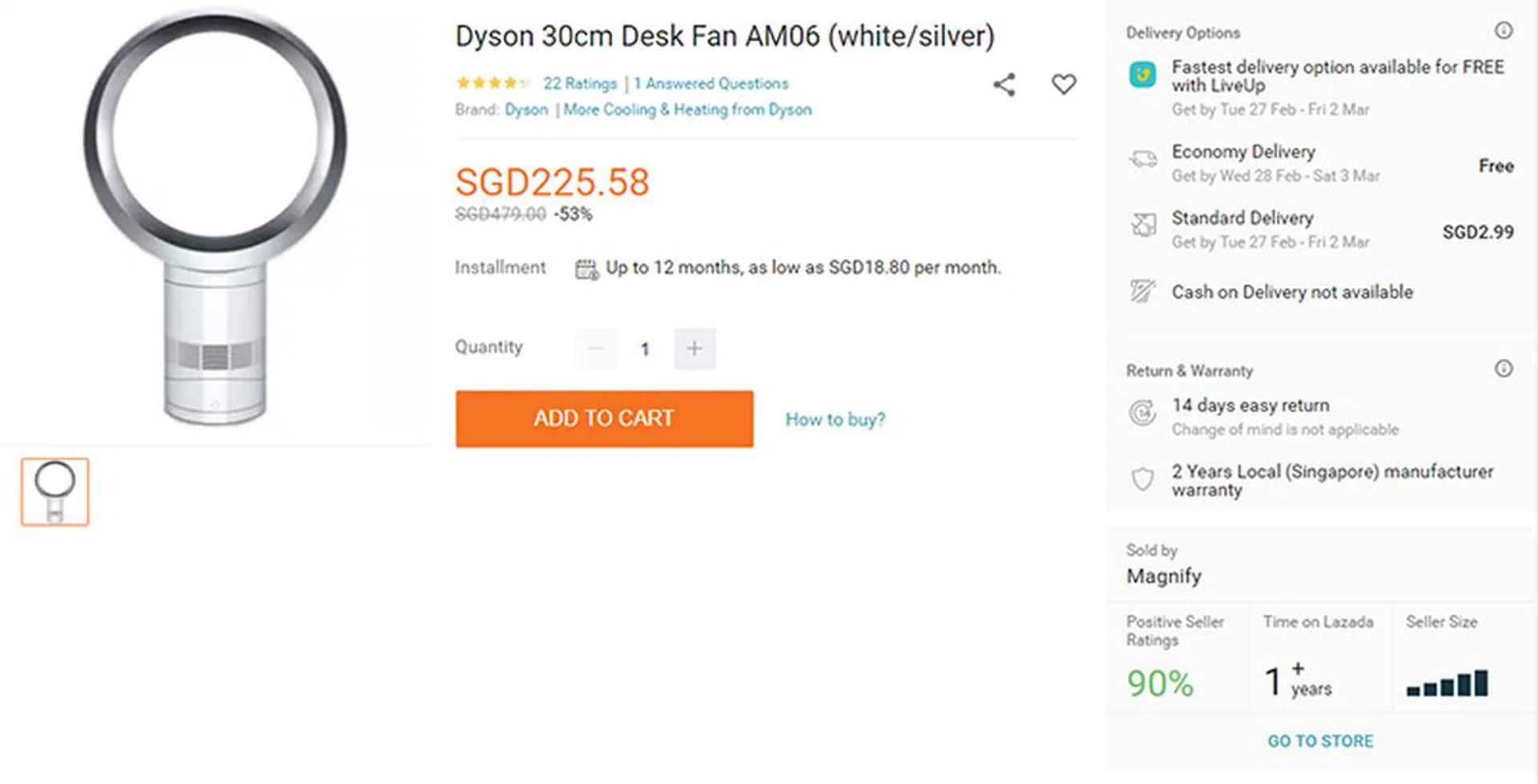
Task: Click the installment calendar icon
Action: (x=586, y=269)
